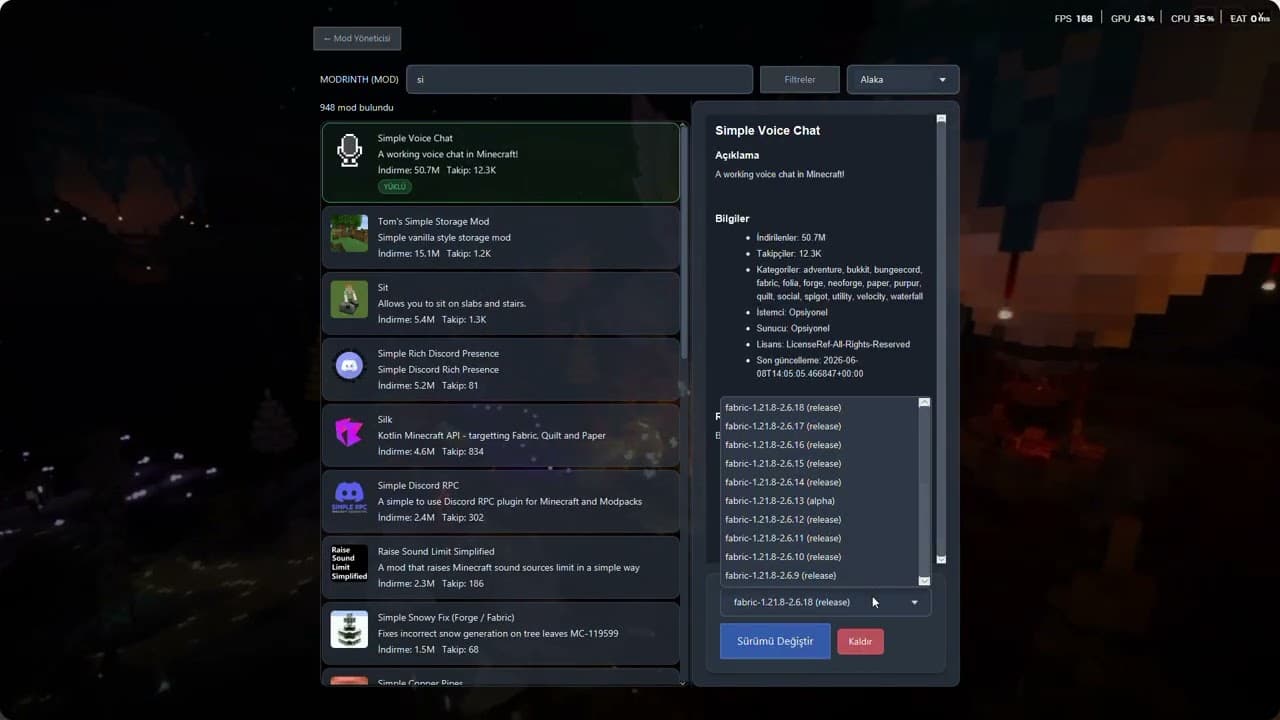Image resolution: width=1280 pixels, height=720 pixels.
Task: Pick fabric-1.21.8-2.6.11 (release) from list
Action: pyautogui.click(x=818, y=538)
